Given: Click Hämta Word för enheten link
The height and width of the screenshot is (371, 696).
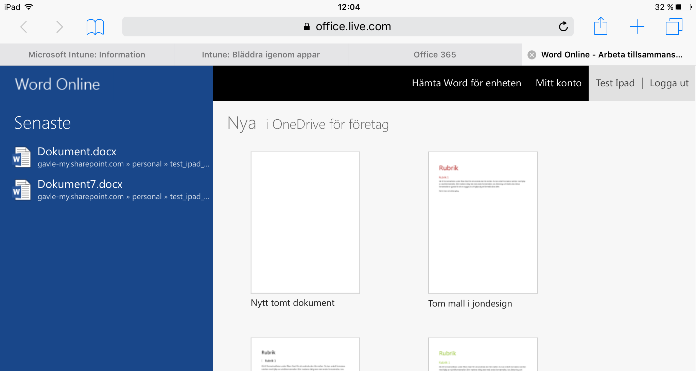Looking at the screenshot, I should pyautogui.click(x=467, y=83).
